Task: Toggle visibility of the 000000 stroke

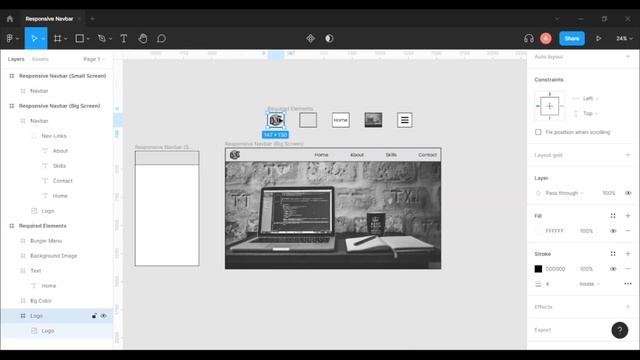Action: [x=613, y=269]
